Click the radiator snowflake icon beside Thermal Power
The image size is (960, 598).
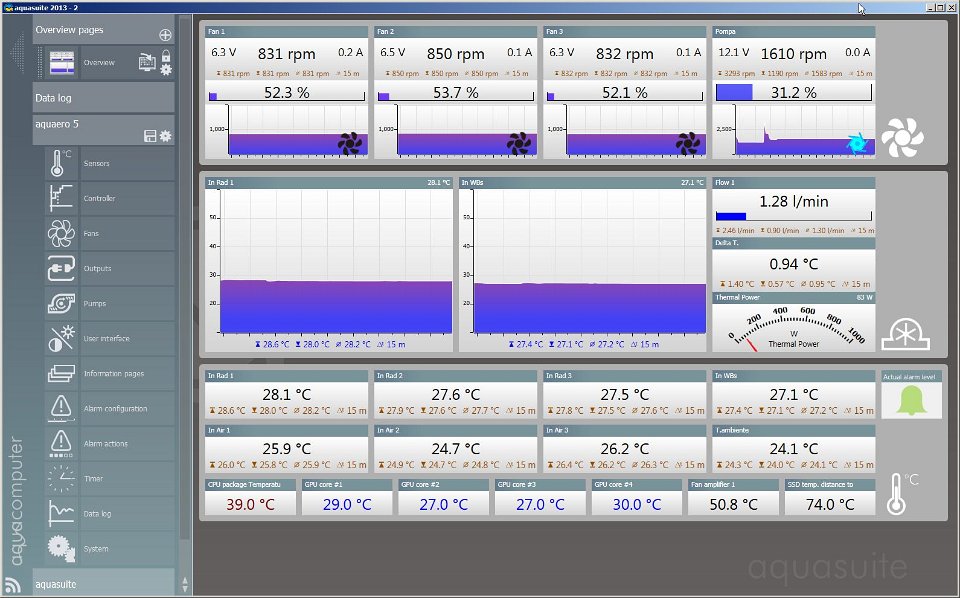click(906, 334)
